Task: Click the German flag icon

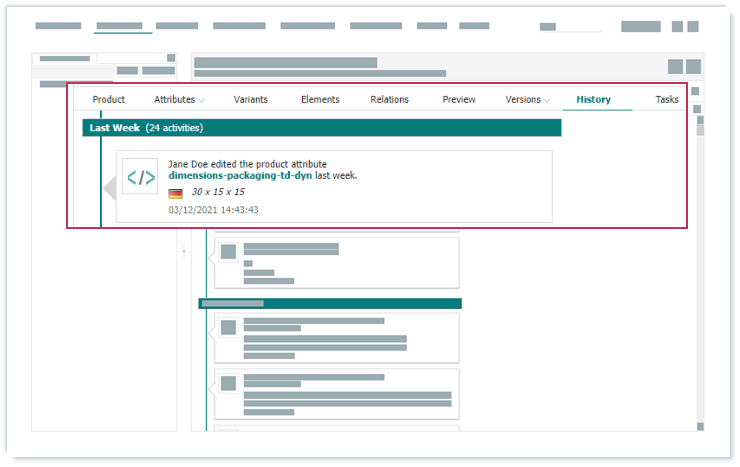Action: point(175,193)
